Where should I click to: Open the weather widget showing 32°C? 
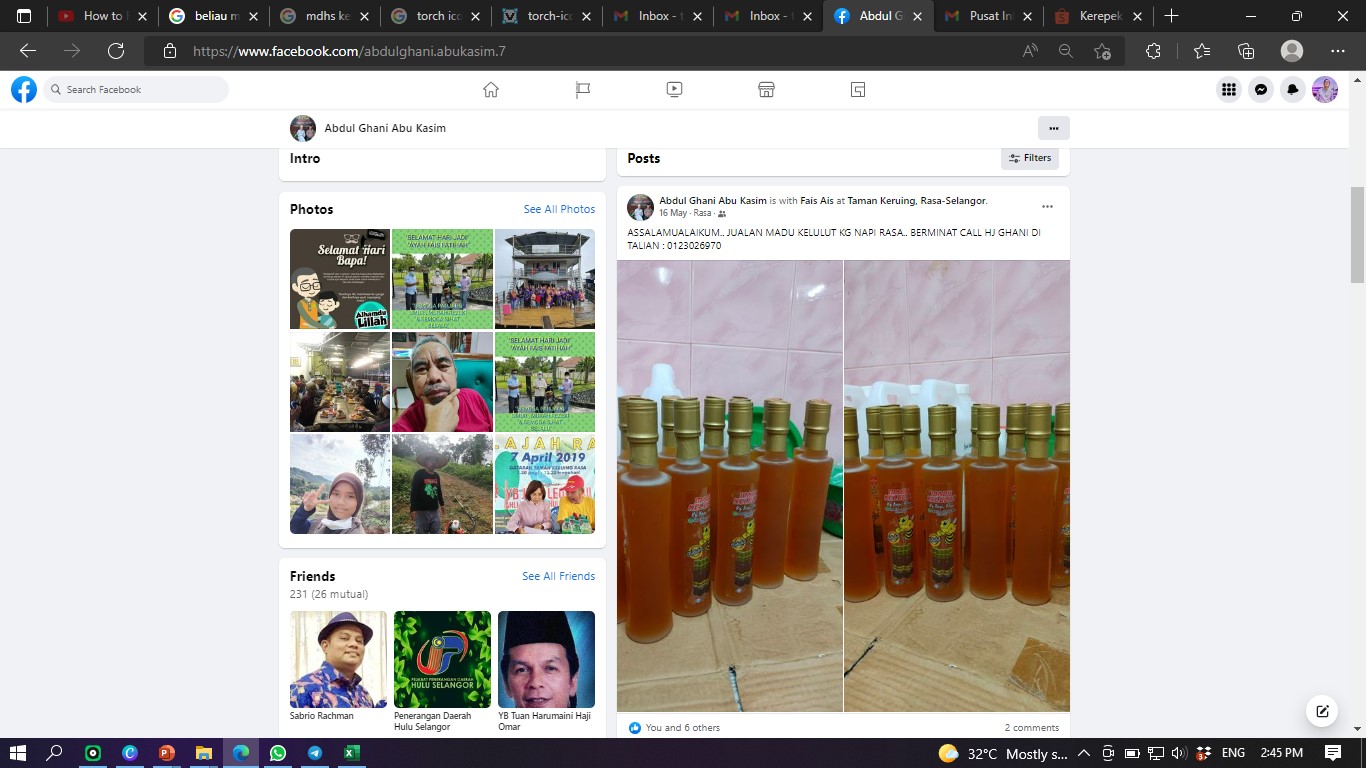(1003, 753)
